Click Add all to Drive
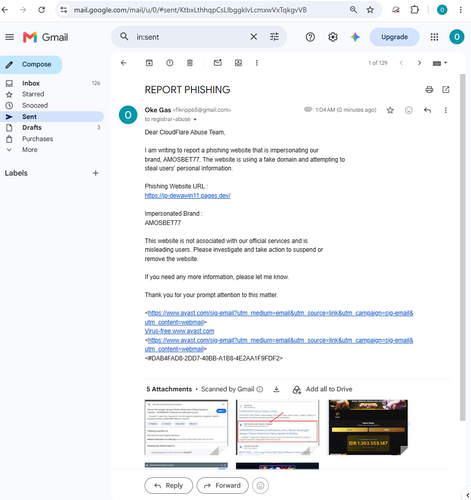The height and width of the screenshot is (500, 471). [x=322, y=389]
